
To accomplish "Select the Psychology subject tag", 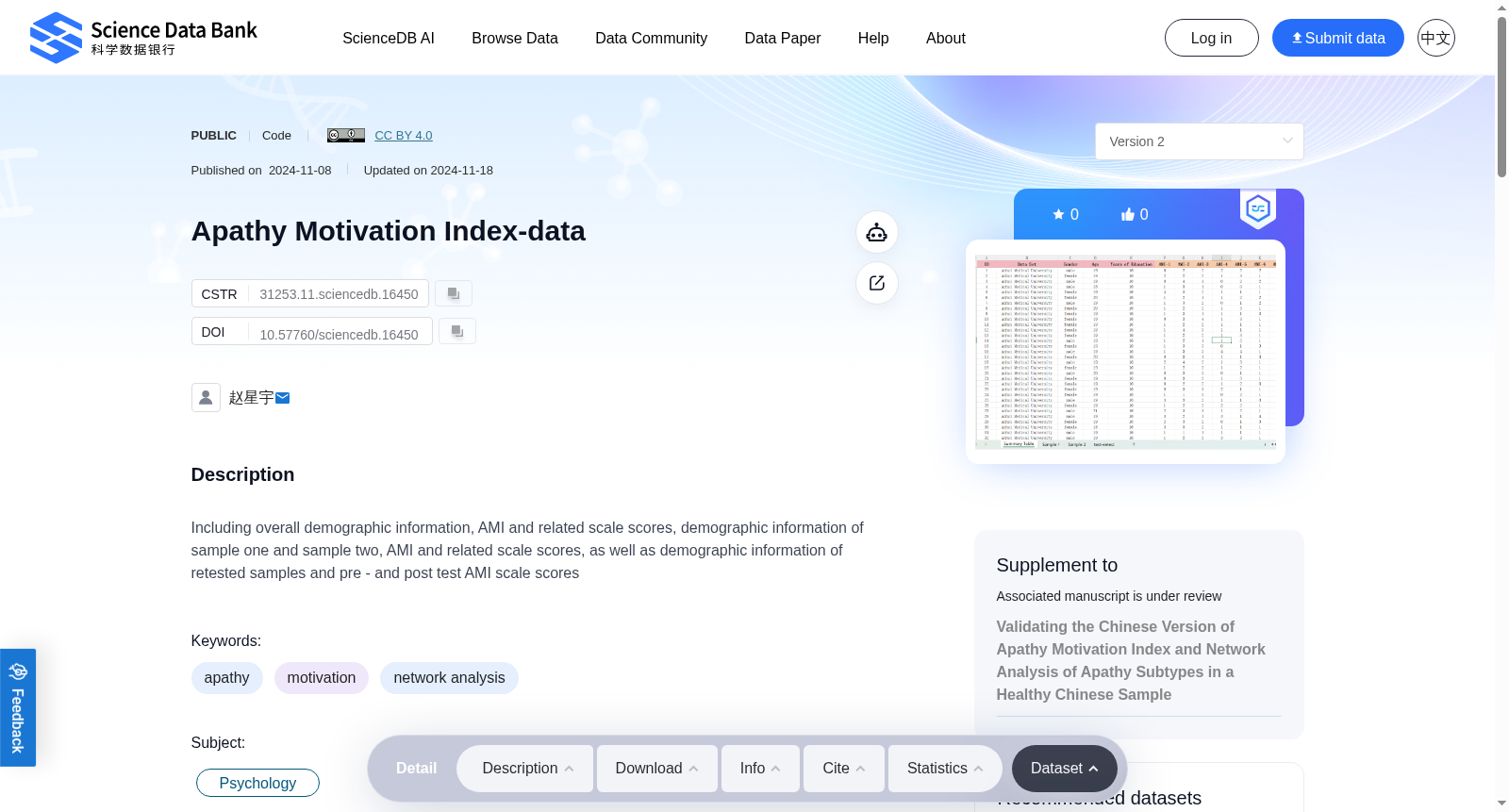I will pyautogui.click(x=257, y=783).
